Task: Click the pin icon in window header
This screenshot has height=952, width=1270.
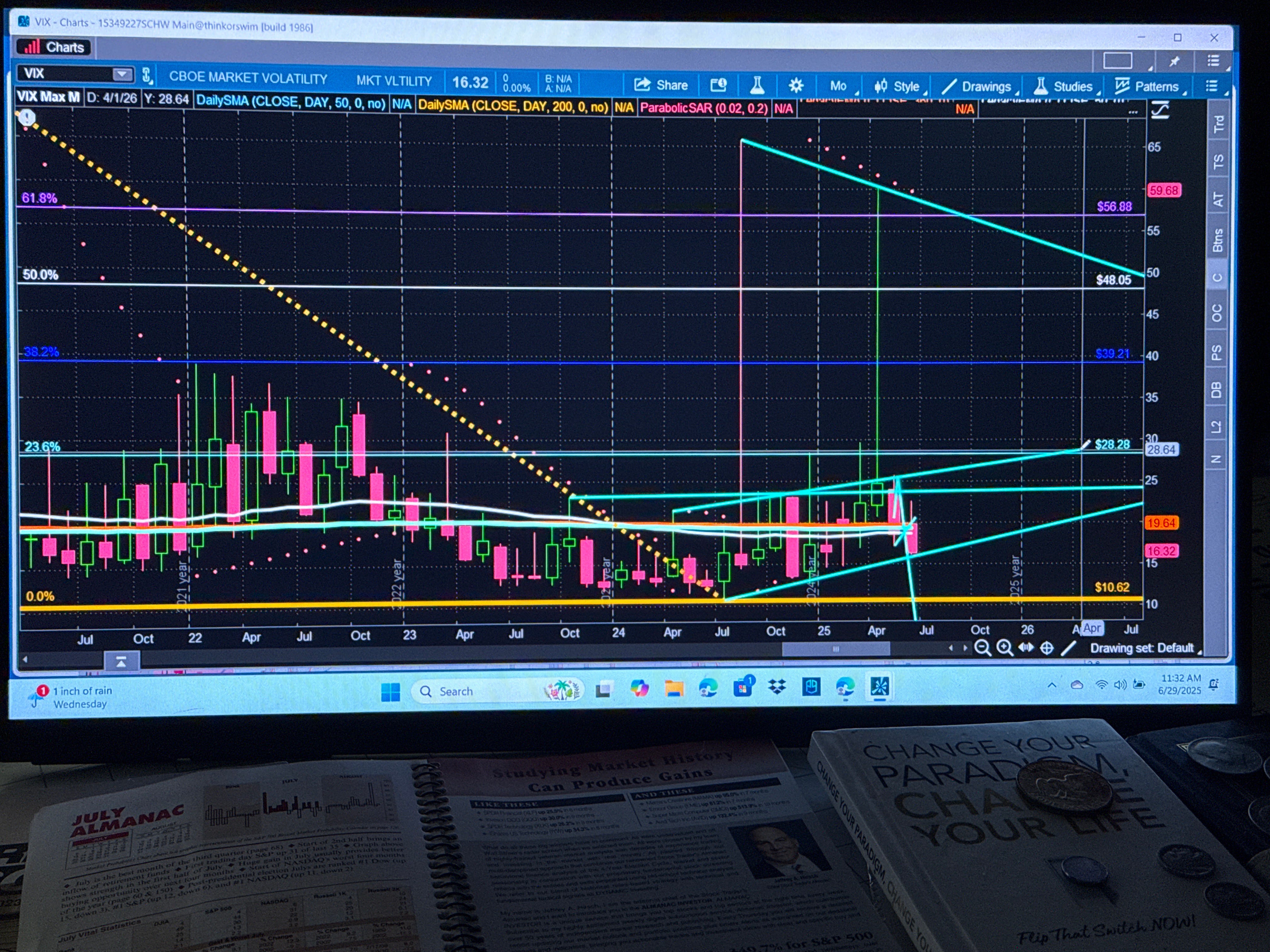Action: (x=1175, y=61)
